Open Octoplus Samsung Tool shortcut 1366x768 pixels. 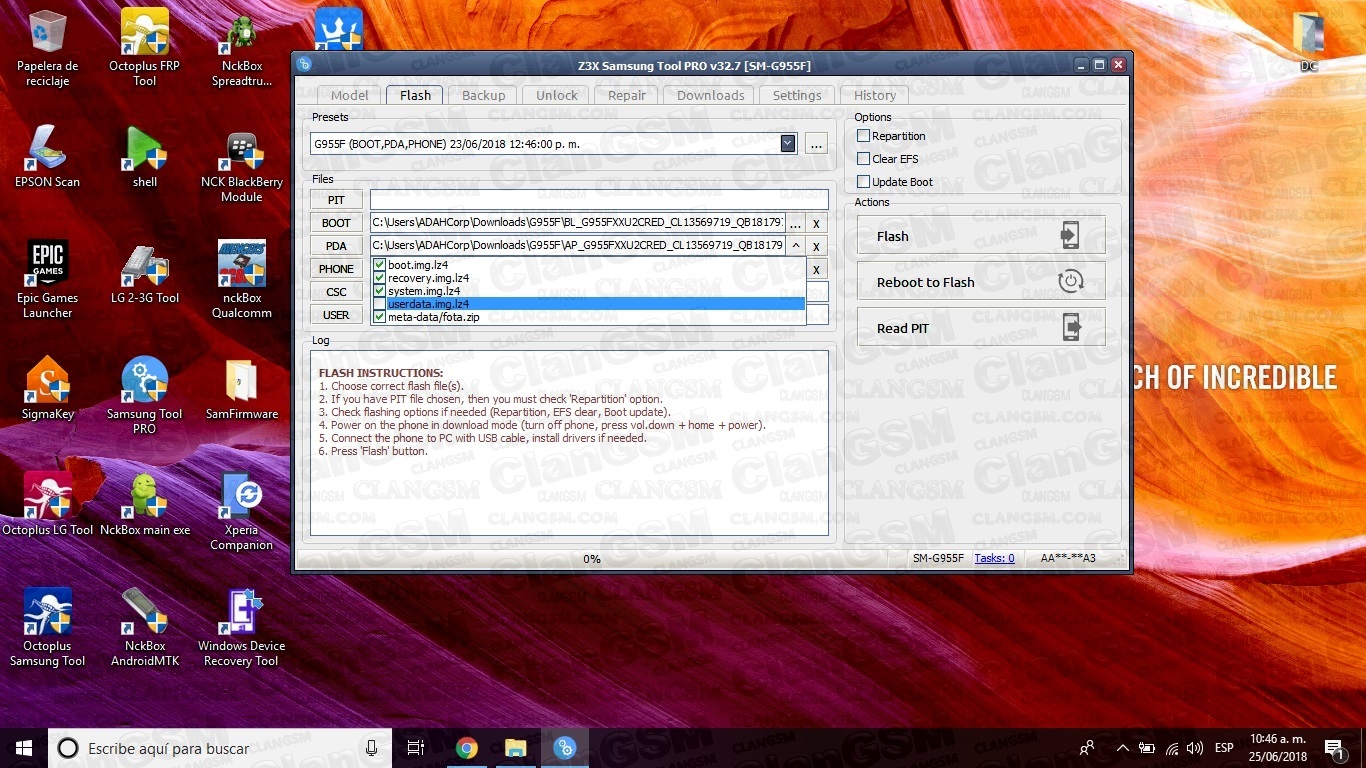tap(48, 627)
